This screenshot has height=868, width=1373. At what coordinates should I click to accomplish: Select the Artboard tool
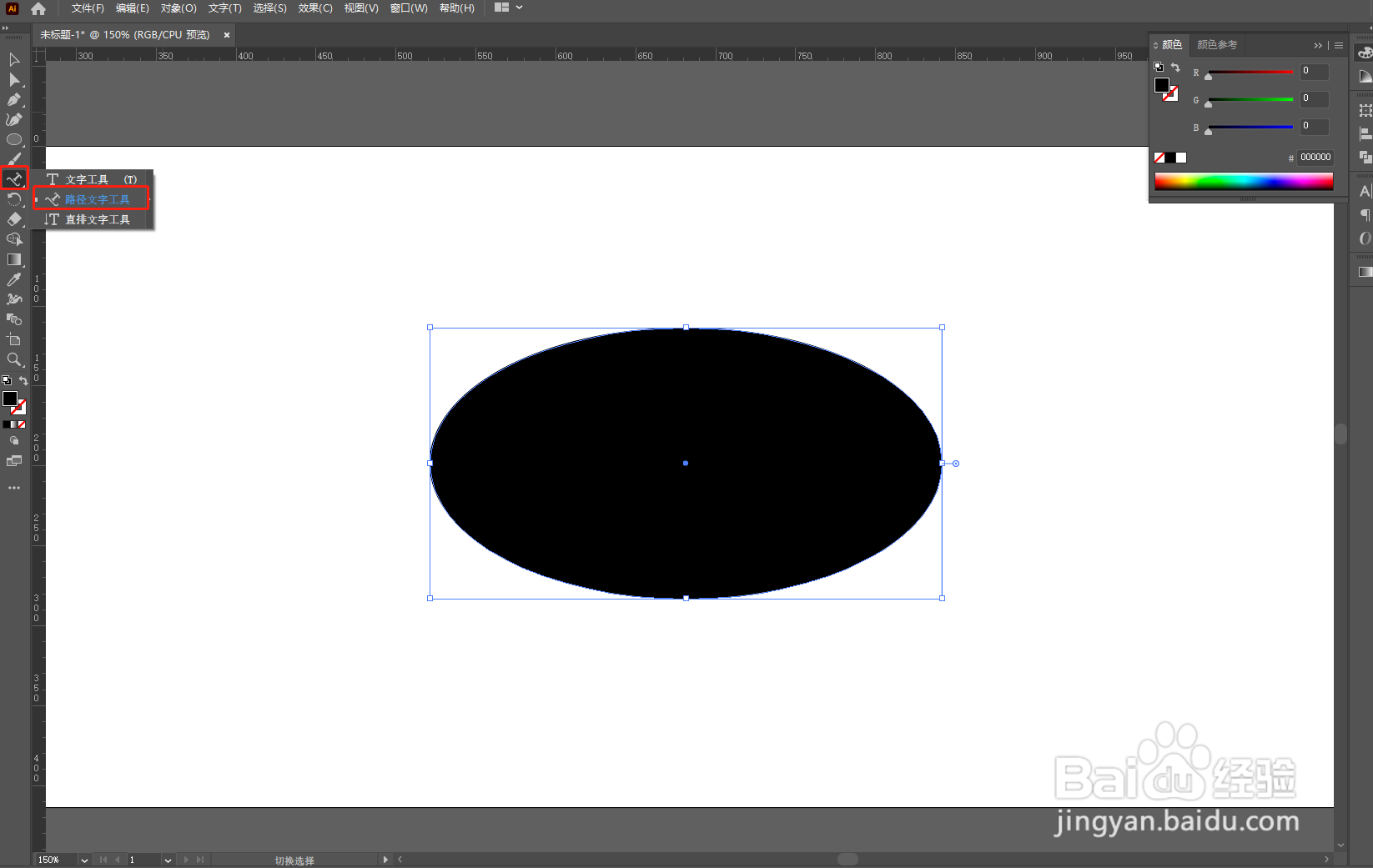coord(14,339)
